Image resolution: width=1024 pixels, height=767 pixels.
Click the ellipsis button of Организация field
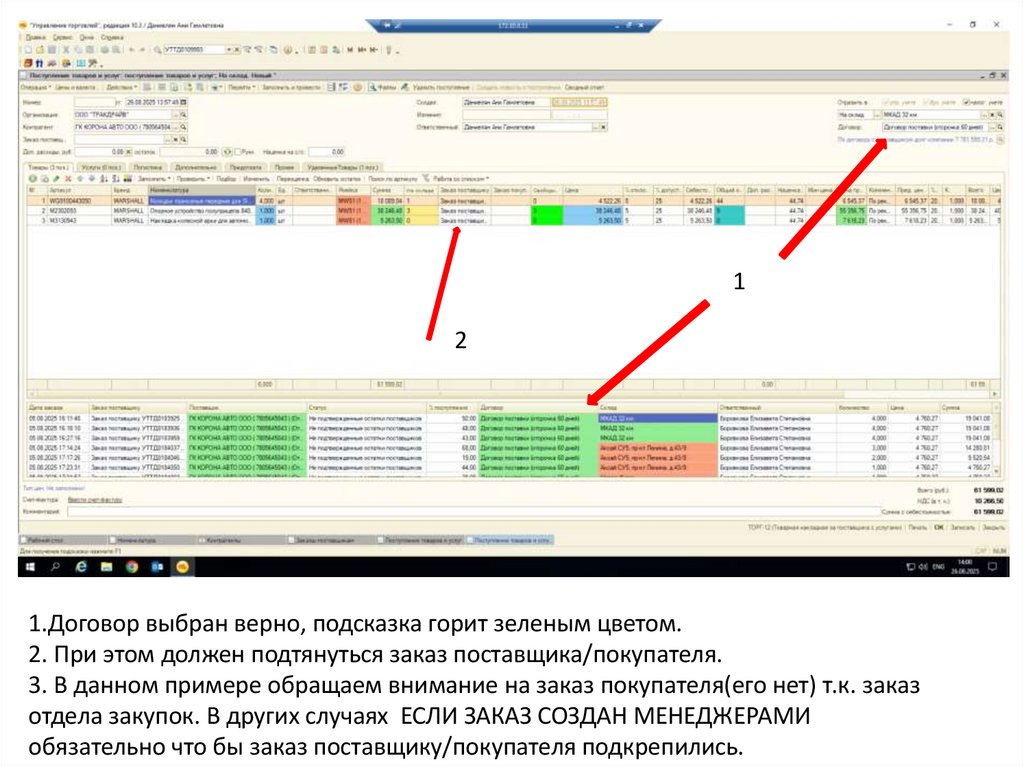pos(176,115)
